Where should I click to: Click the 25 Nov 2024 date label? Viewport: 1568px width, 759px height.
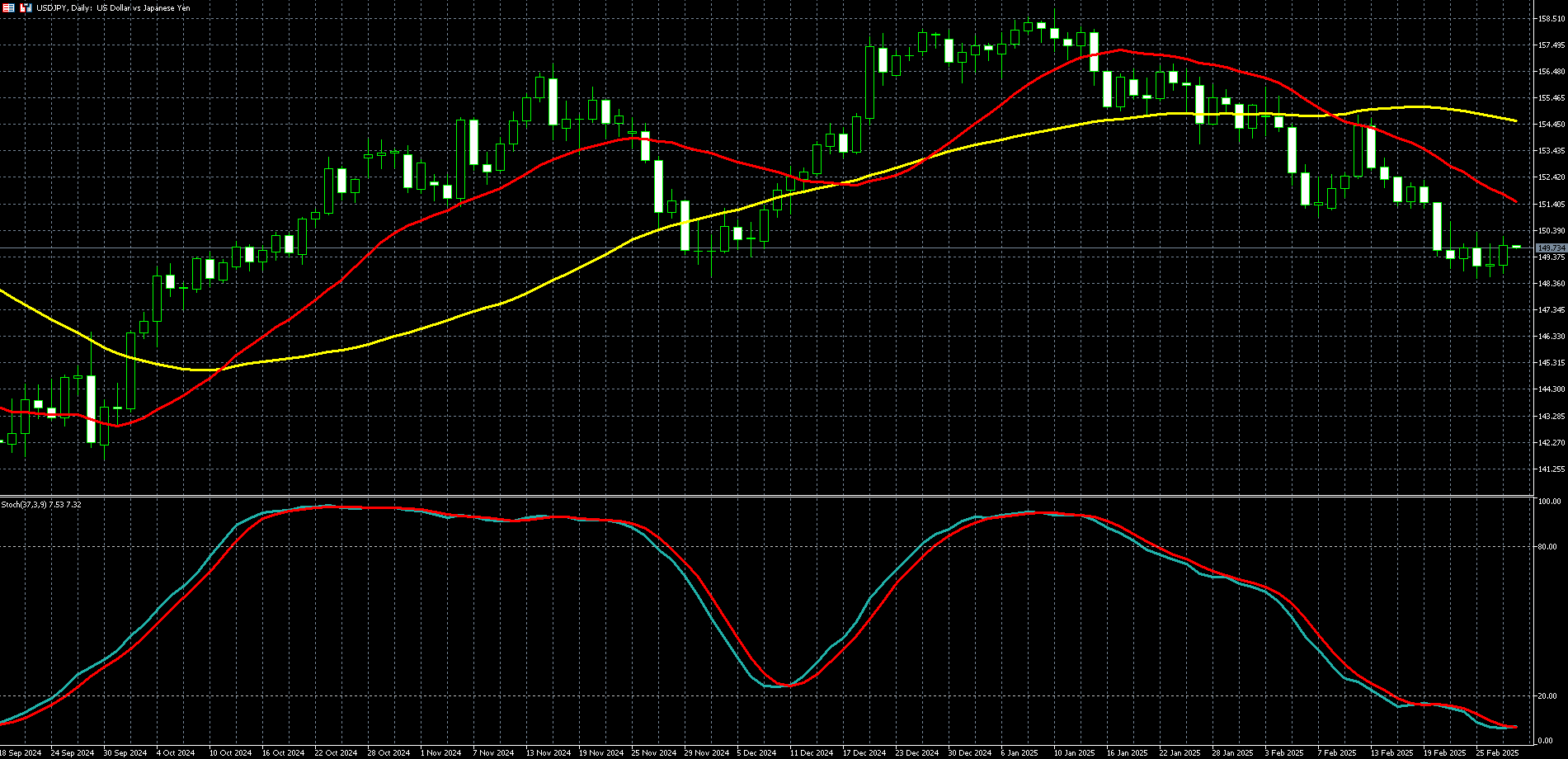click(x=654, y=753)
